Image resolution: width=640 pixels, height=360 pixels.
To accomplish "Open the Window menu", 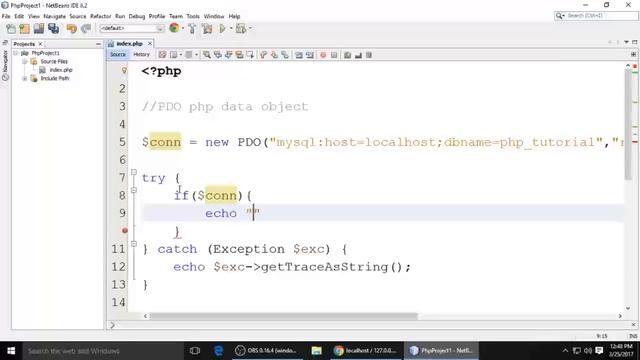I will click(214, 16).
